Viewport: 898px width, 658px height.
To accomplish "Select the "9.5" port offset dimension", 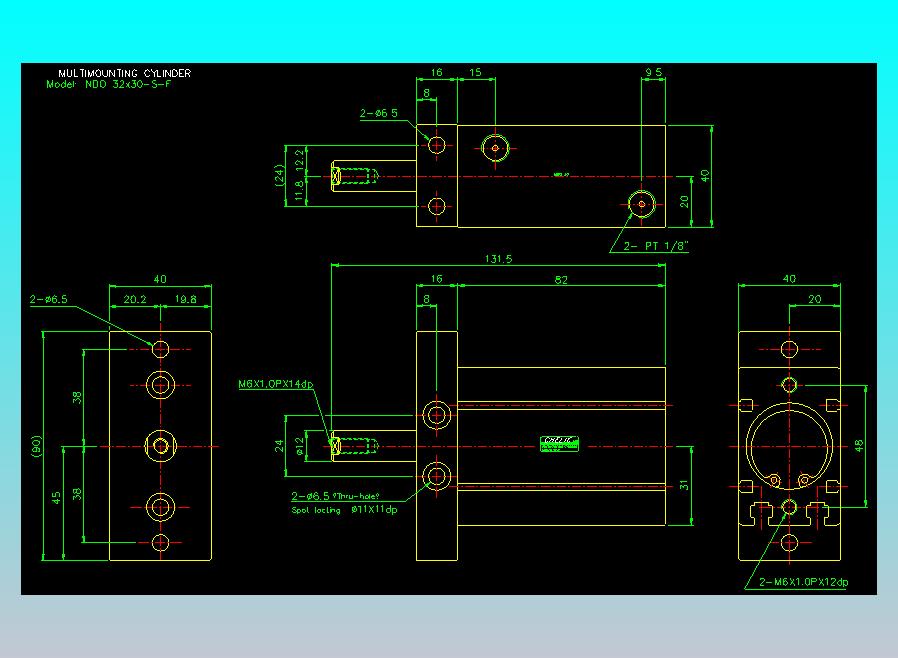I will pos(653,72).
